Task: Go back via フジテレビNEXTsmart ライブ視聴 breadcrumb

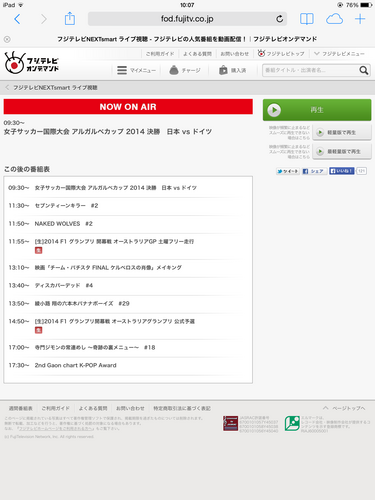Action: pos(52,88)
